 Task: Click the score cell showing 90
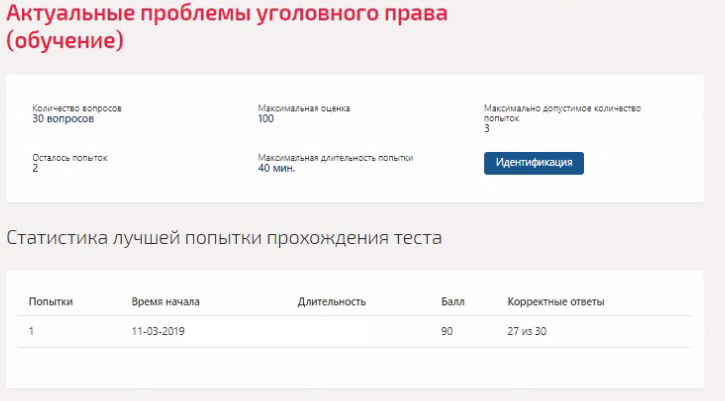tap(447, 331)
